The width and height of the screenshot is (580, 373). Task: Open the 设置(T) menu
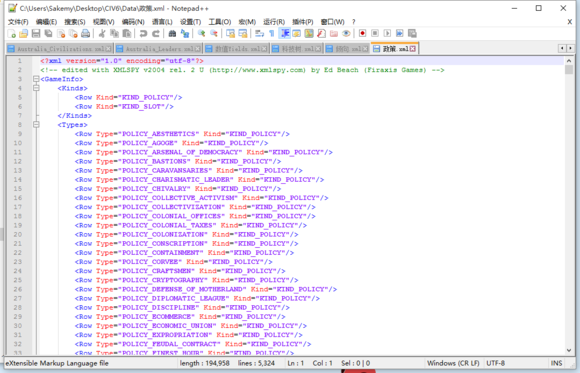pos(190,22)
